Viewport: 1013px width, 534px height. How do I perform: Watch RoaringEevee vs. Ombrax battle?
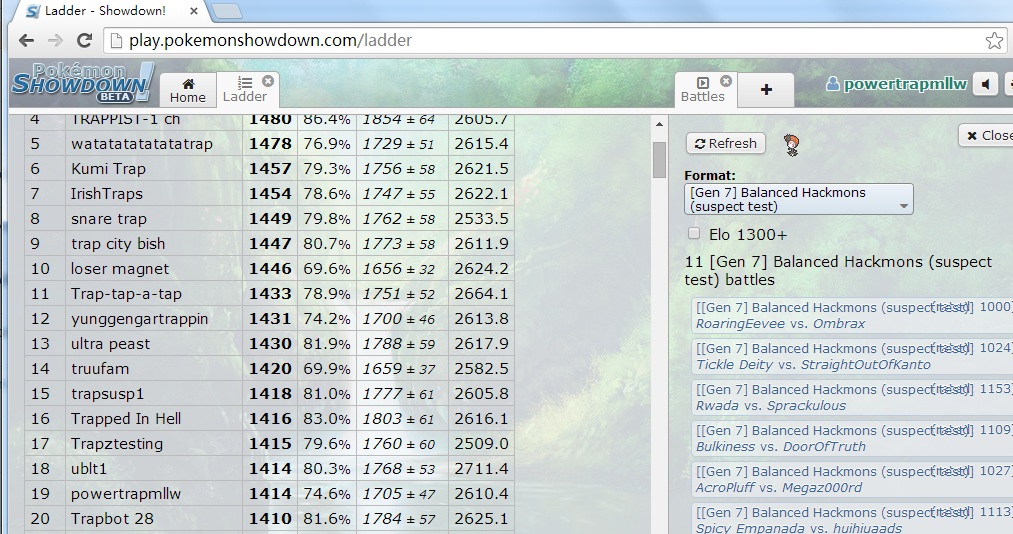click(853, 316)
